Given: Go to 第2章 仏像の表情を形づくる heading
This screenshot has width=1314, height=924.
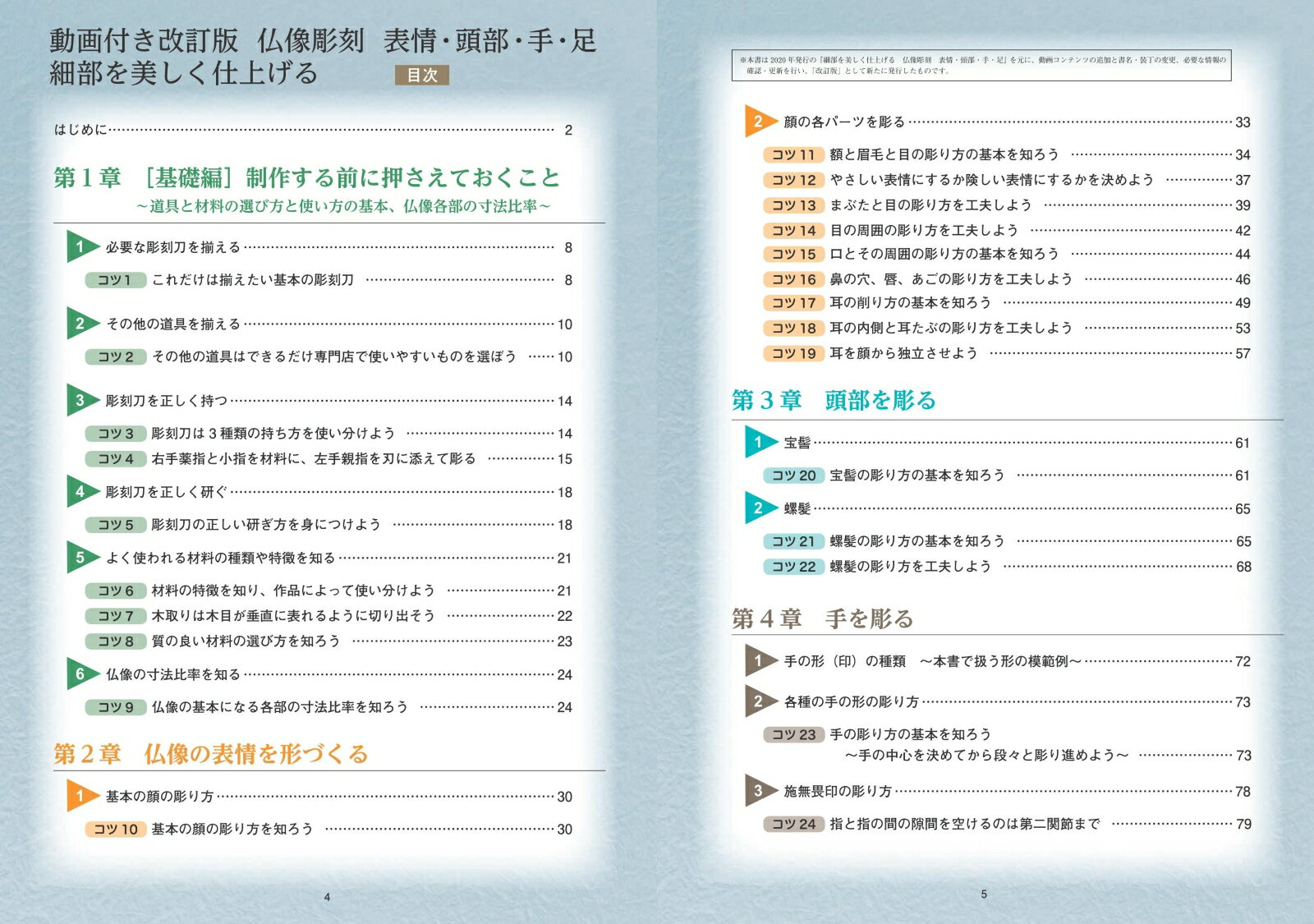Looking at the screenshot, I should point(211,754).
